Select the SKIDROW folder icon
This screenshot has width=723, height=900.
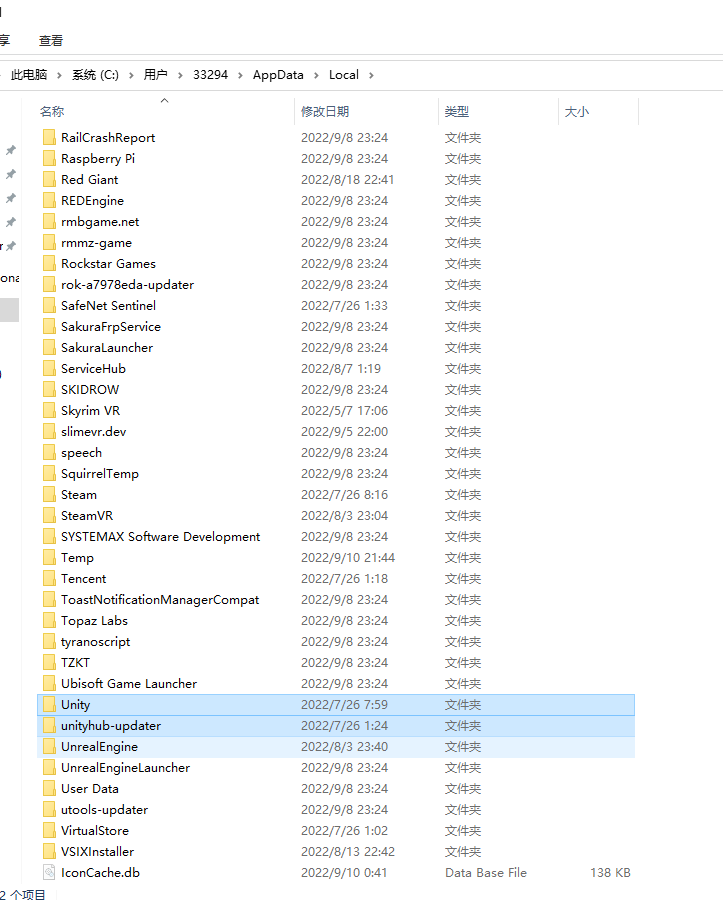(x=49, y=389)
